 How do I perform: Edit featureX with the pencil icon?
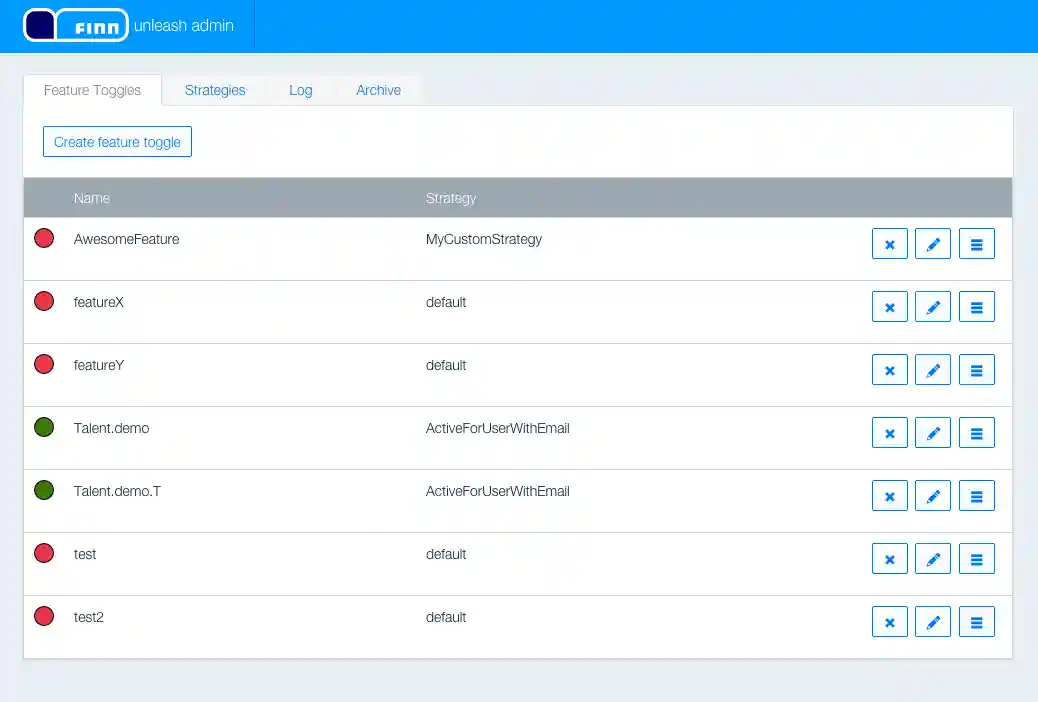tap(933, 306)
